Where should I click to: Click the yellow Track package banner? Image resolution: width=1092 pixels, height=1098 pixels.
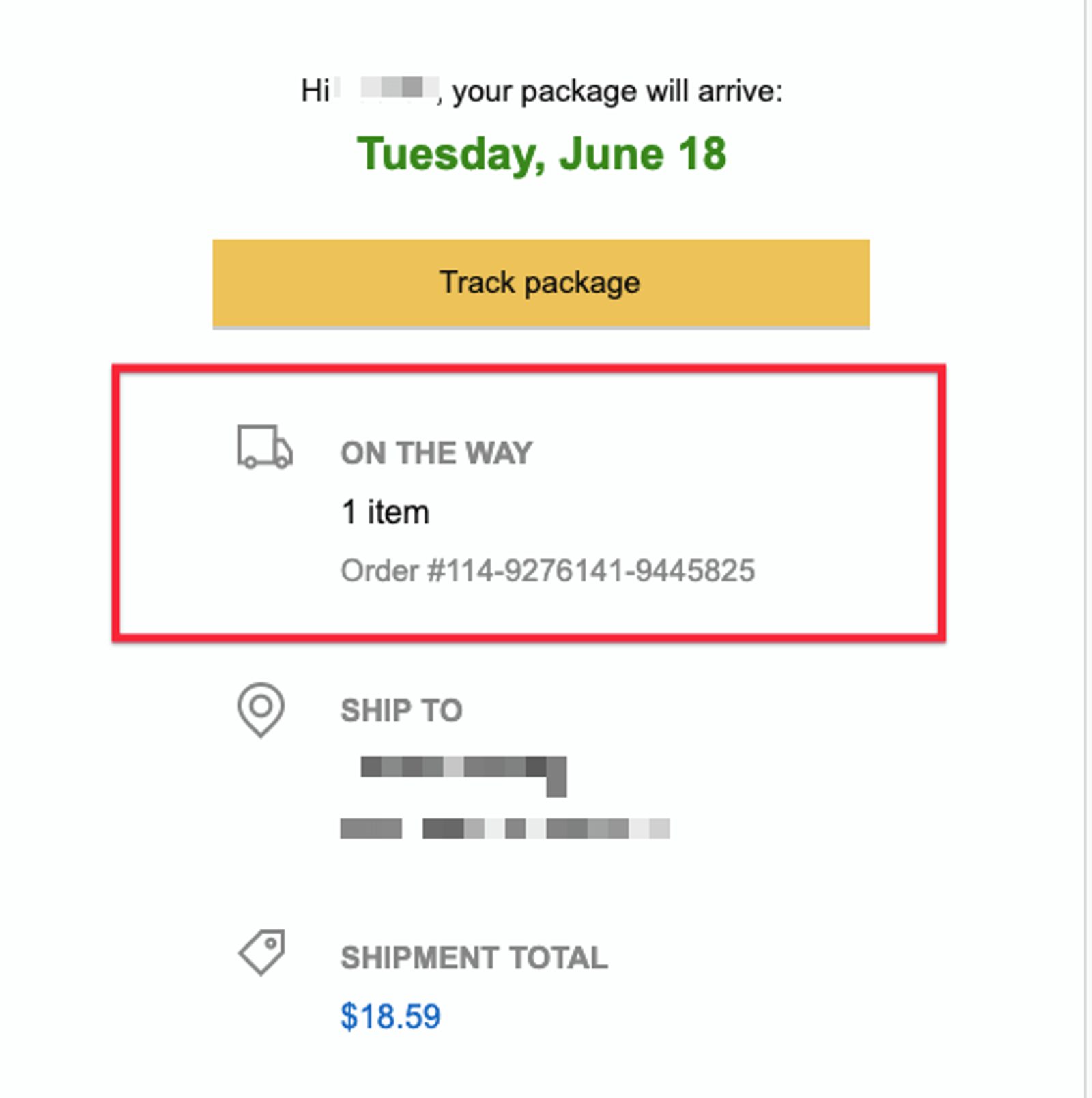tap(541, 283)
